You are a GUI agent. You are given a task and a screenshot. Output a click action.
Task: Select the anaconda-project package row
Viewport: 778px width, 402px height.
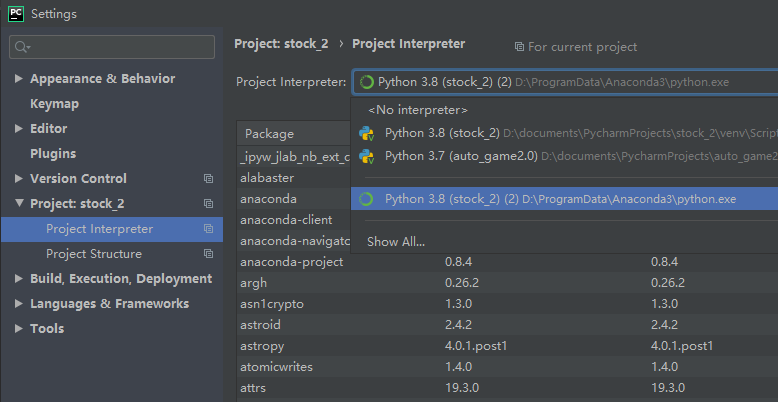click(x=508, y=262)
